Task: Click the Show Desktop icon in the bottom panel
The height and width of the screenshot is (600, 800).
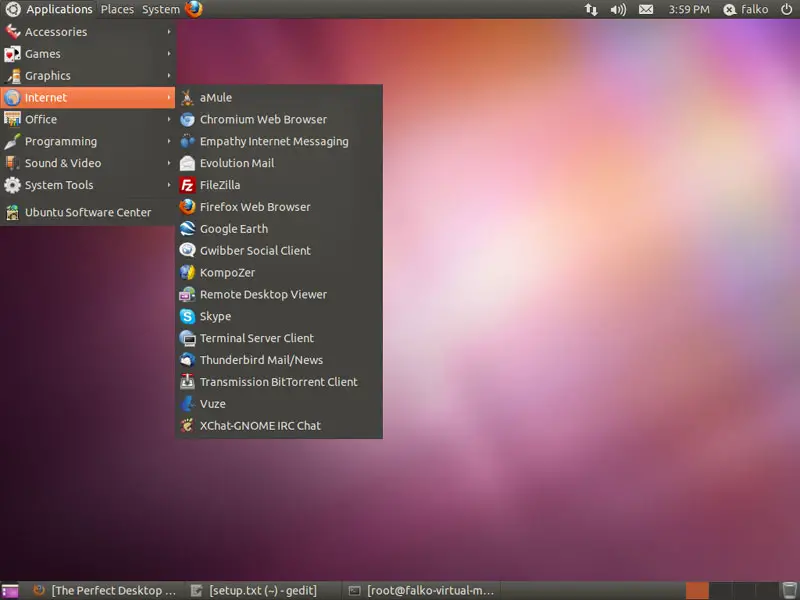Action: [10, 591]
